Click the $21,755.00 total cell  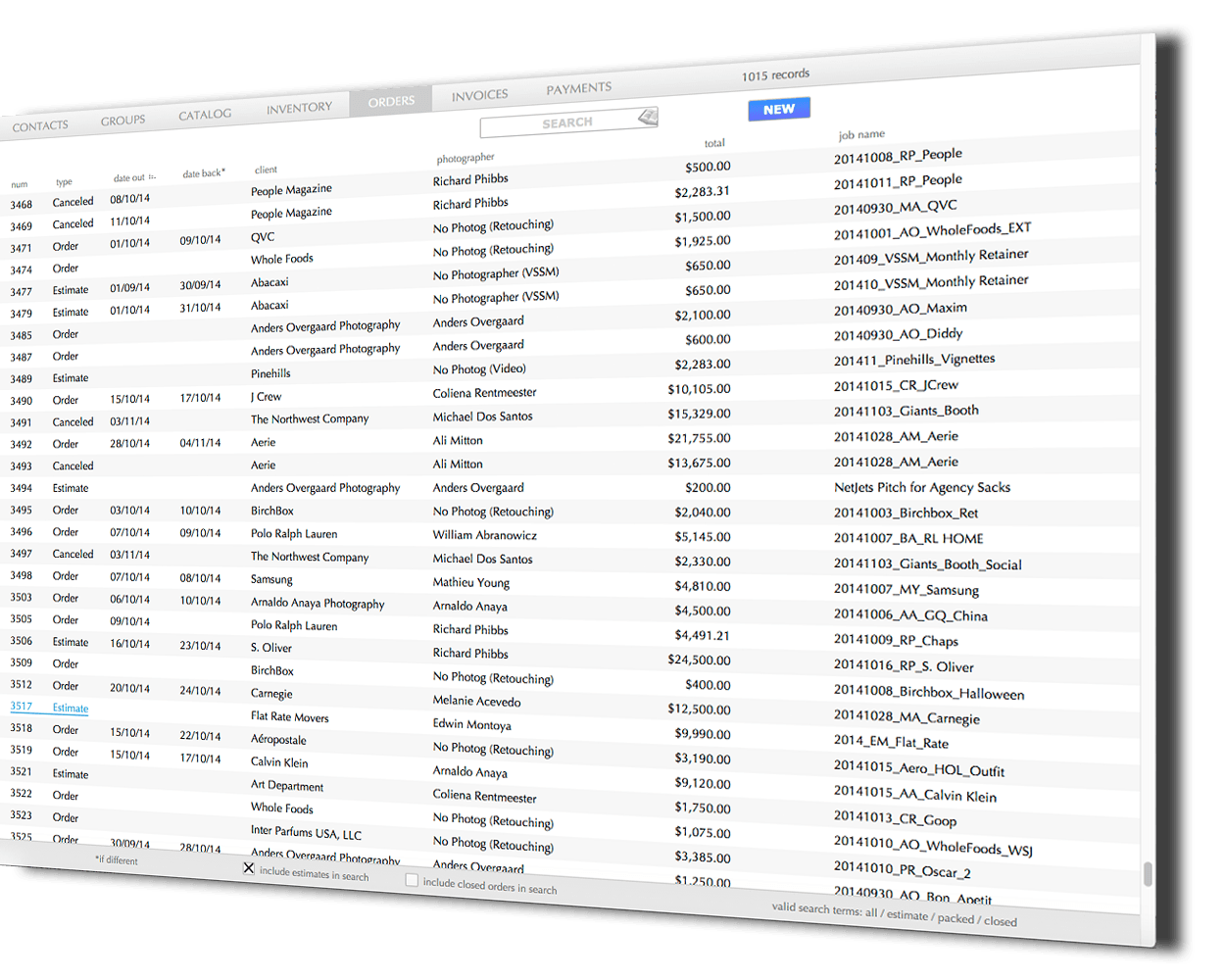pyautogui.click(x=699, y=438)
